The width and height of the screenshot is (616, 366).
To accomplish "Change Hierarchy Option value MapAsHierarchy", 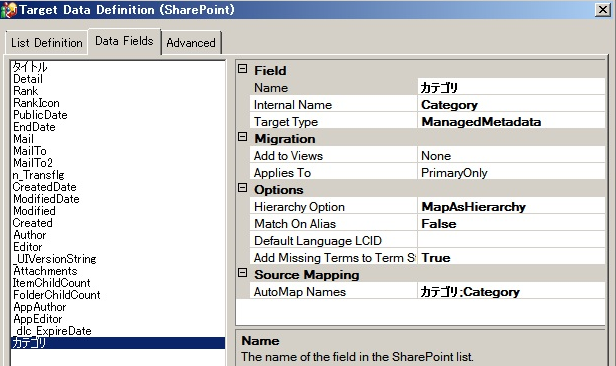I will click(x=511, y=207).
